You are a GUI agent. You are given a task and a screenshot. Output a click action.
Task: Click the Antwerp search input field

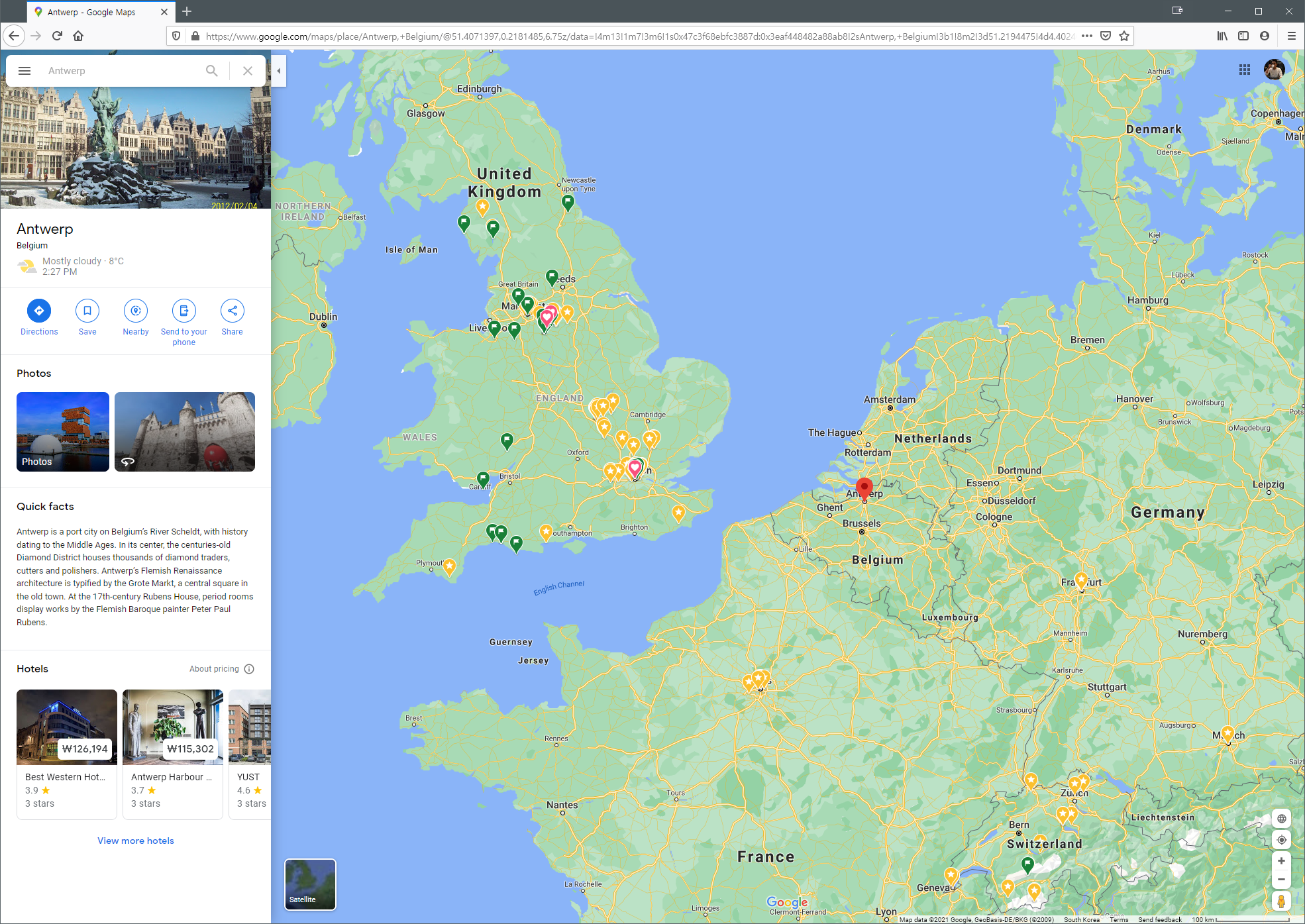119,71
